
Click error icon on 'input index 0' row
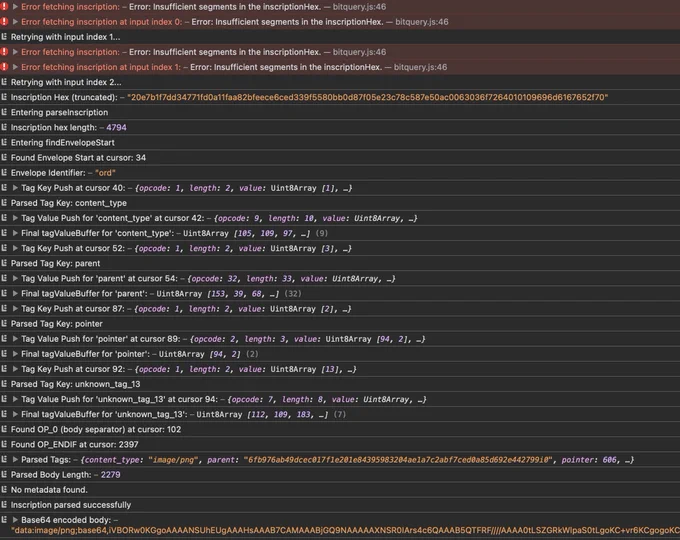(4, 21)
